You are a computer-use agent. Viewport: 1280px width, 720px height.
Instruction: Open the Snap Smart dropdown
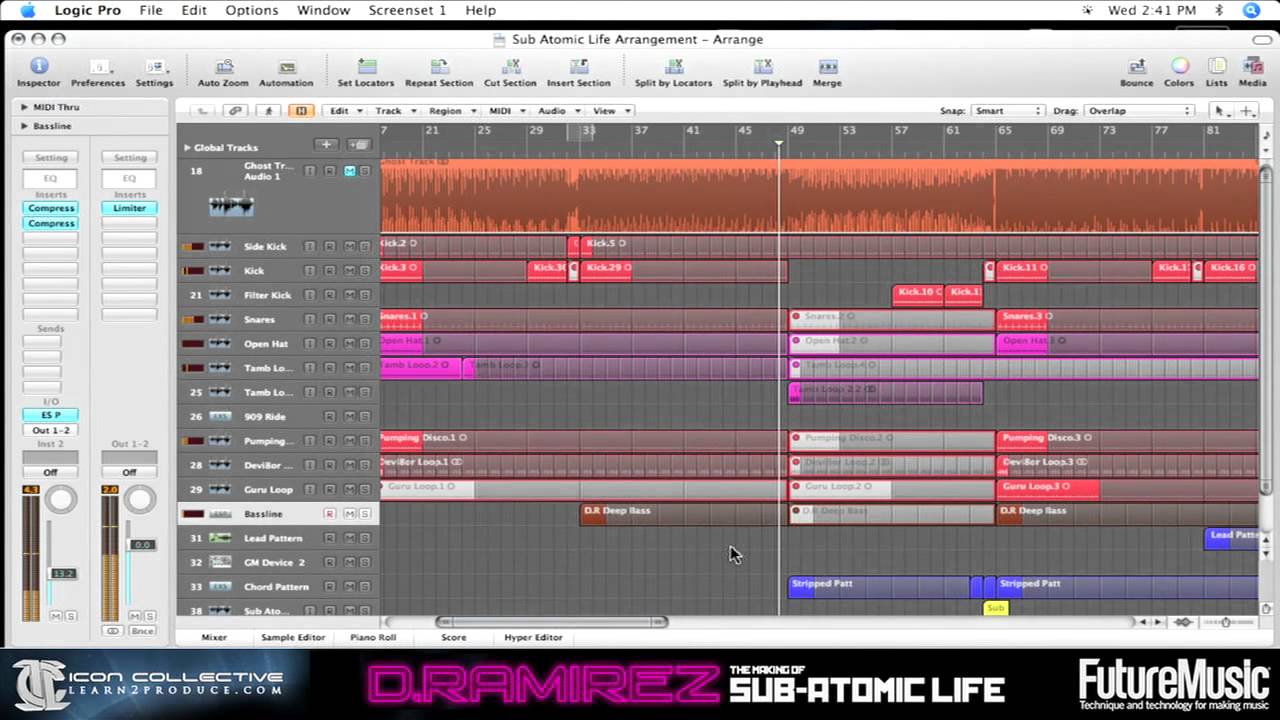click(x=1006, y=111)
